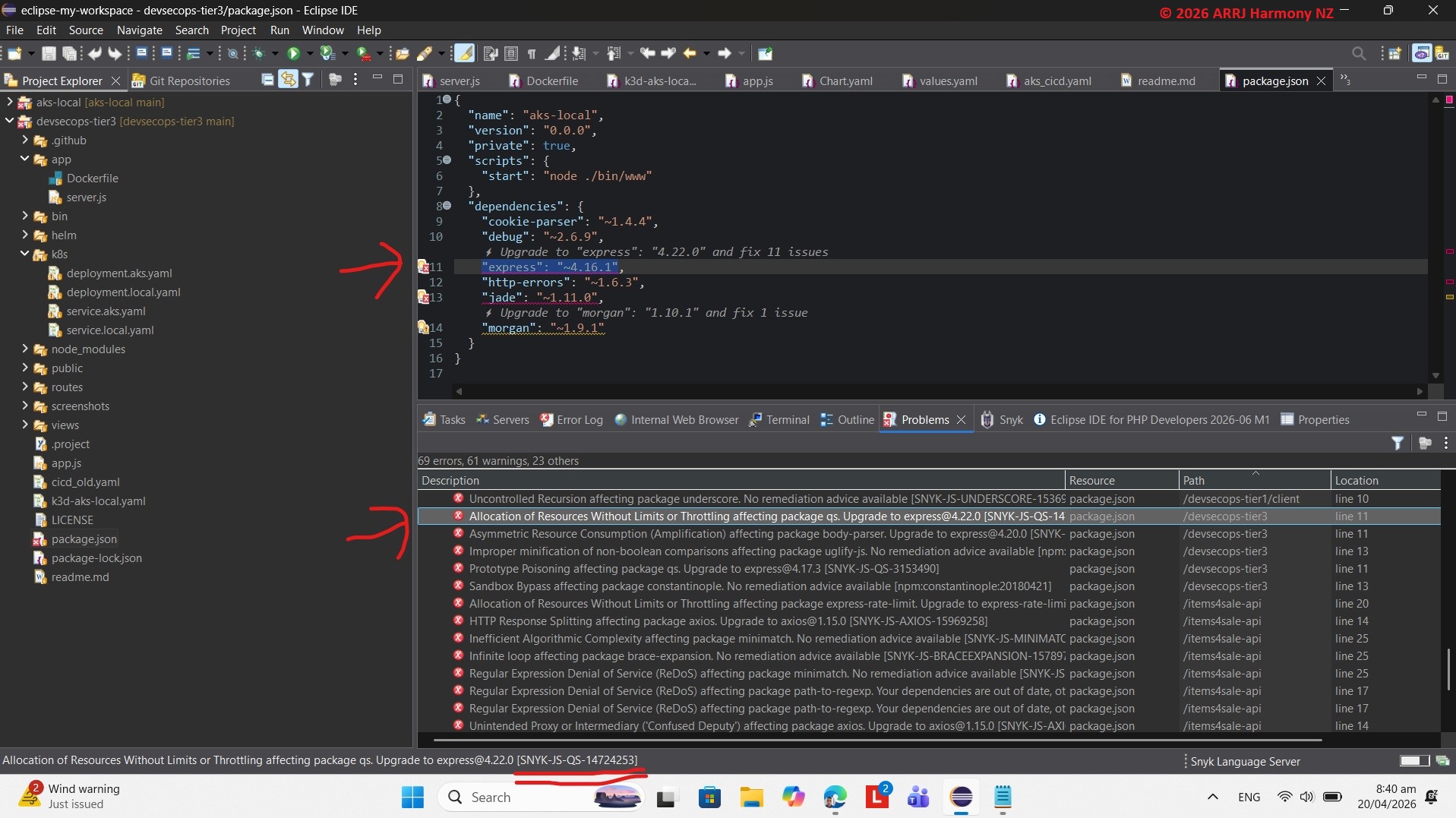The height and width of the screenshot is (818, 1456).
Task: Click the Undo arrow in the toolbar
Action: (x=94, y=53)
